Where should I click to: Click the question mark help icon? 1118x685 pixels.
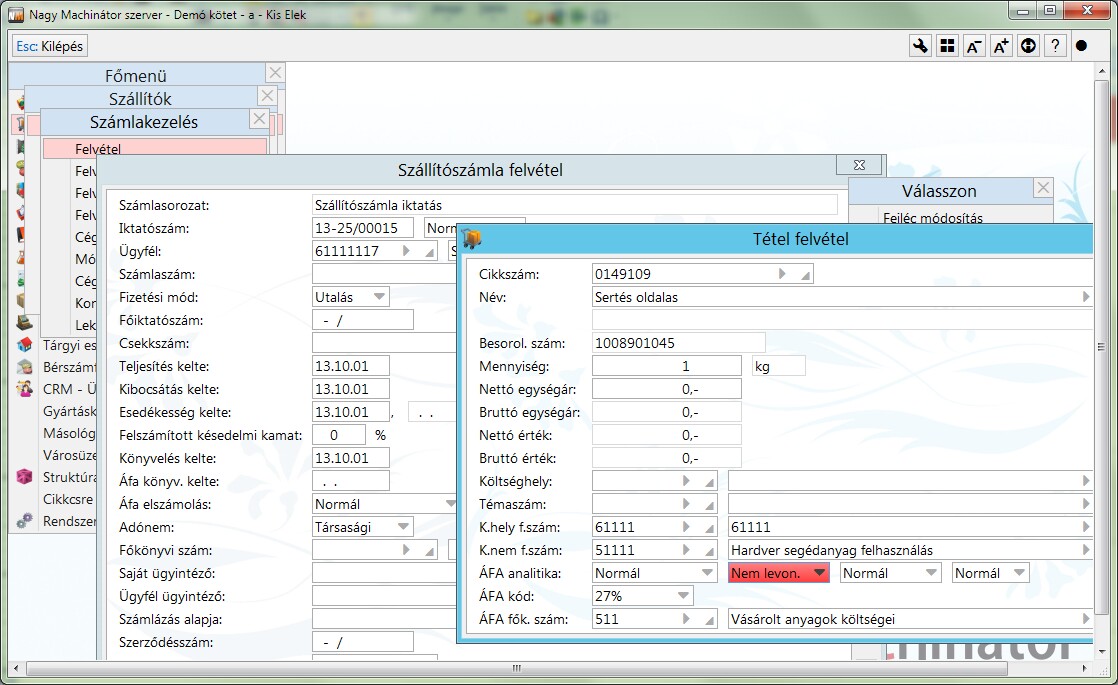click(1054, 46)
